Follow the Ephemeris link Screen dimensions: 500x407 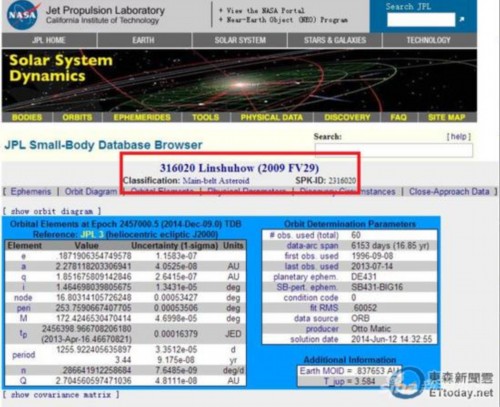click(x=31, y=192)
